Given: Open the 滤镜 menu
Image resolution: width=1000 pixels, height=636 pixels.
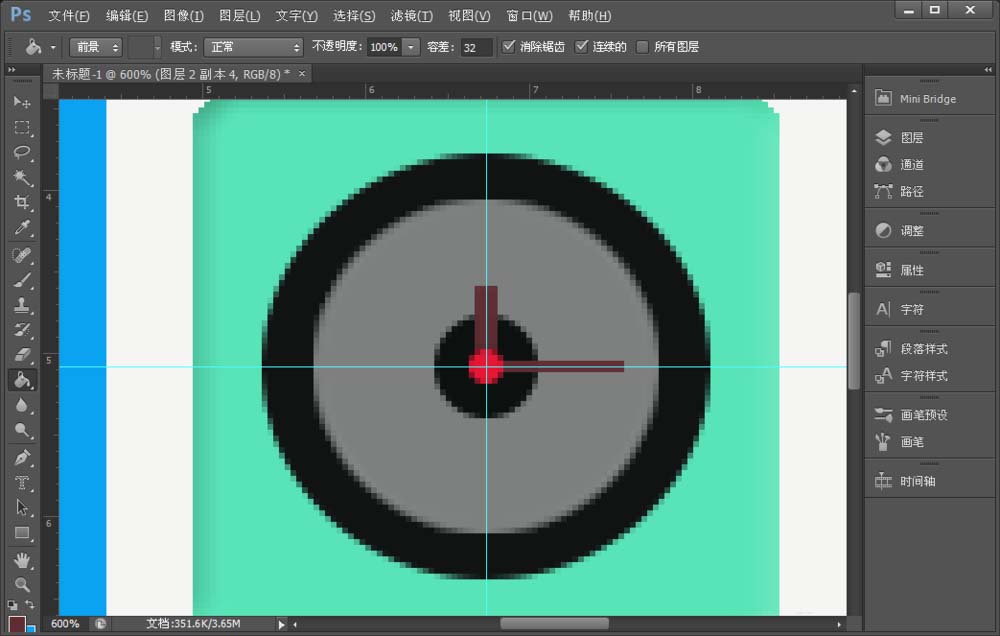Looking at the screenshot, I should point(410,15).
